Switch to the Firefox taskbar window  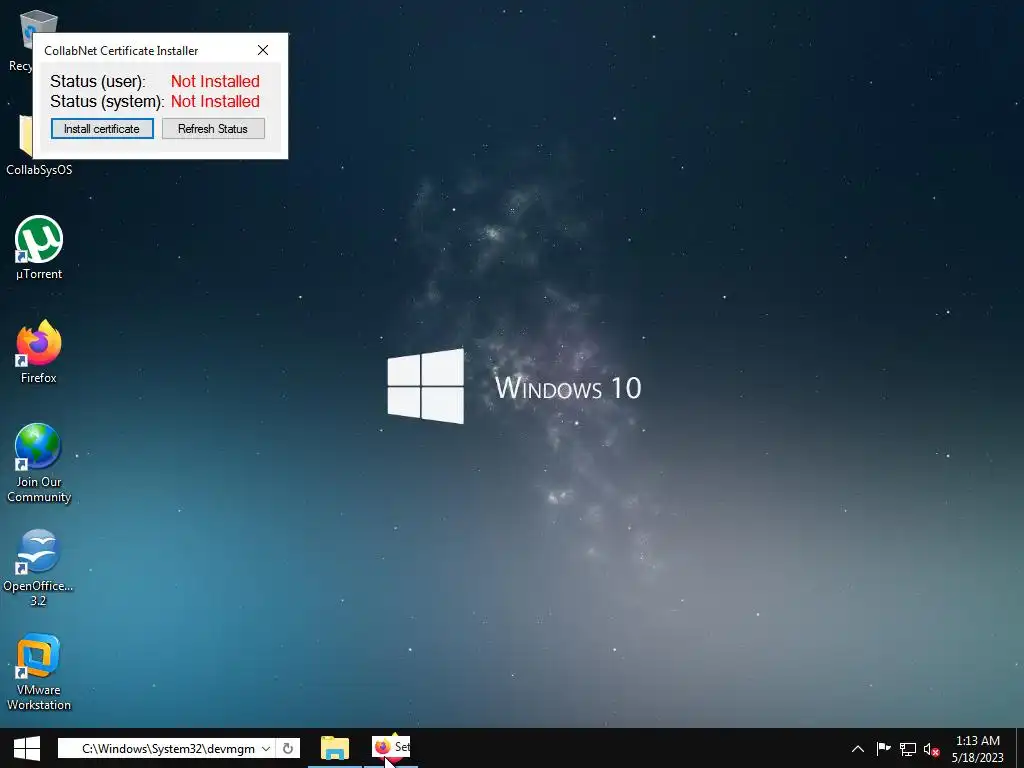391,748
